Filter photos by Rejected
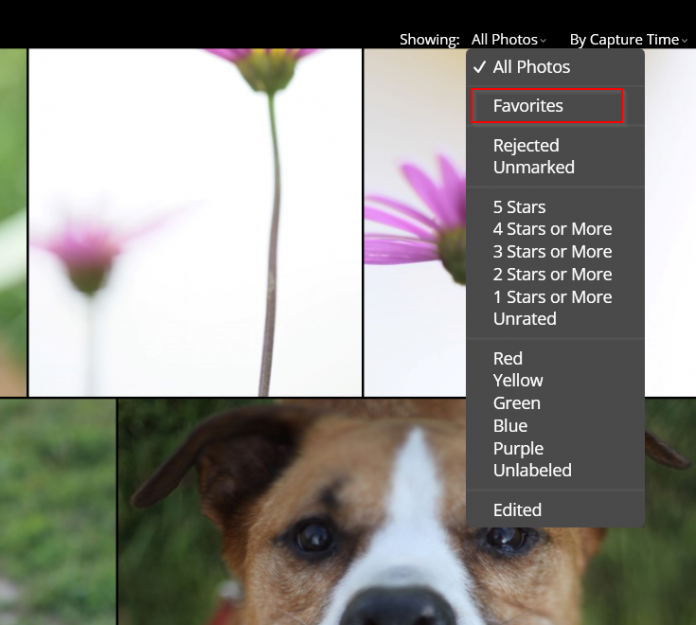 click(x=525, y=145)
